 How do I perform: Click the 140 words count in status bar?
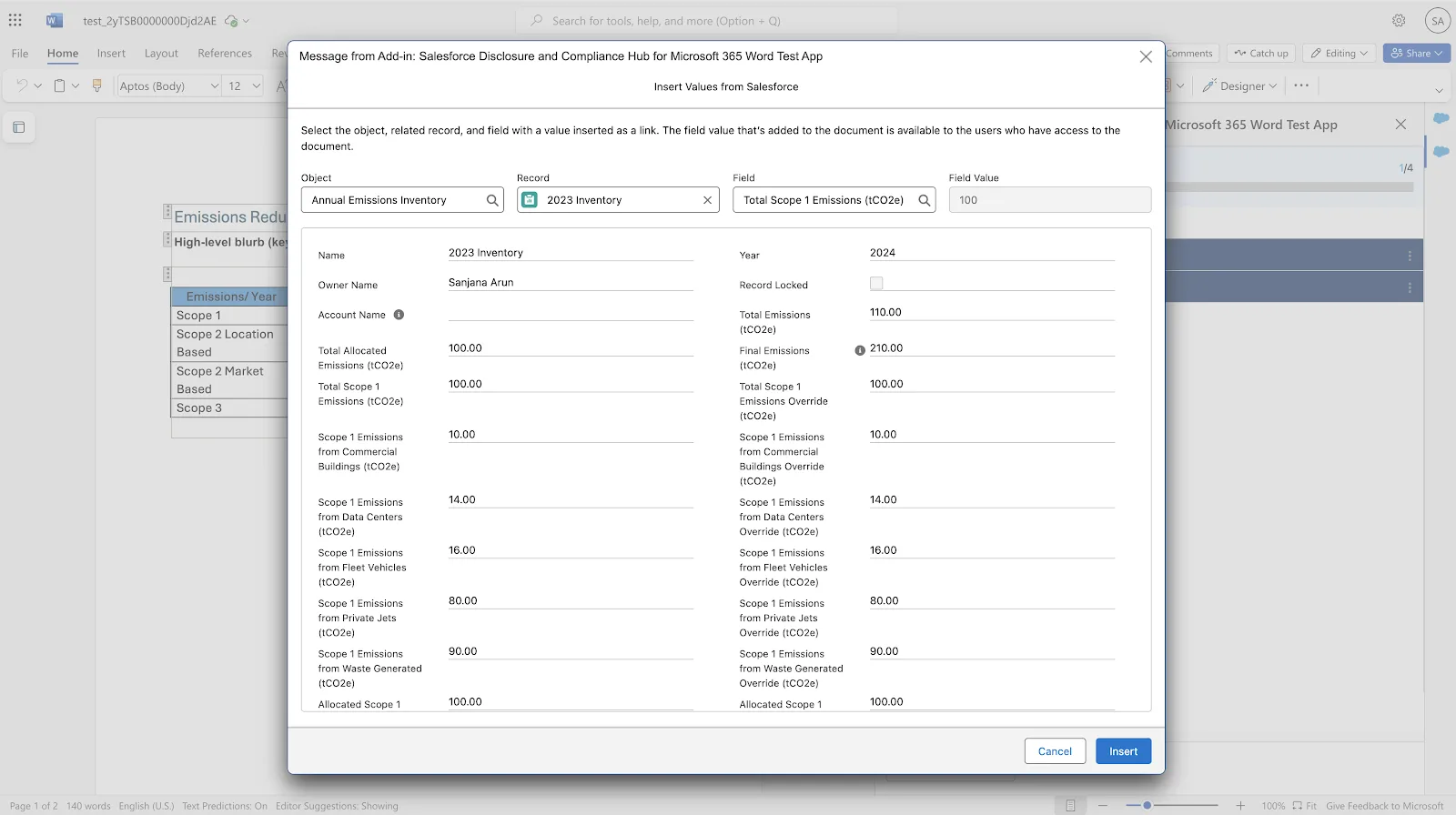[88, 806]
